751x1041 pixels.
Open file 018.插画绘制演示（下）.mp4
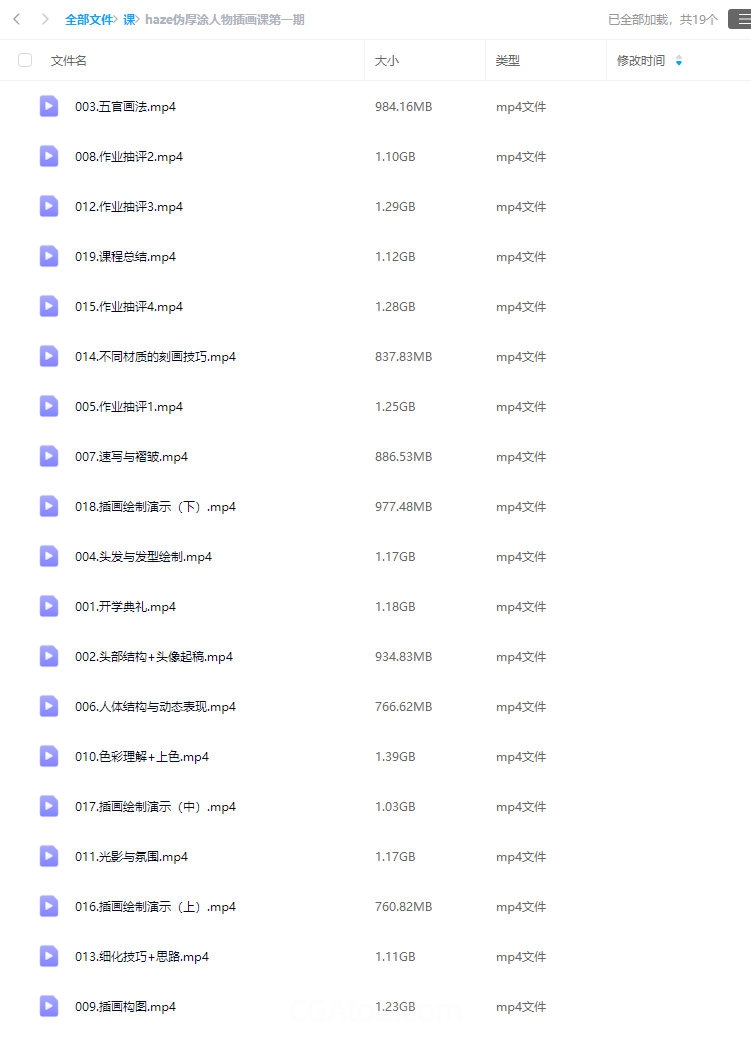(x=155, y=507)
